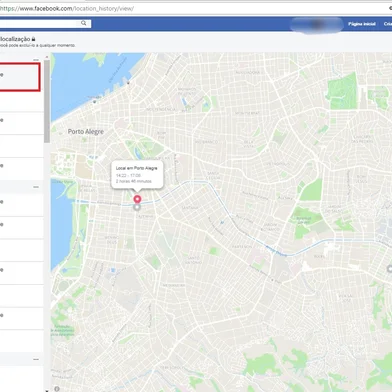Screen dimensions: 392x392
Task: Click the blurred profile name in header
Action: pyautogui.click(x=317, y=25)
